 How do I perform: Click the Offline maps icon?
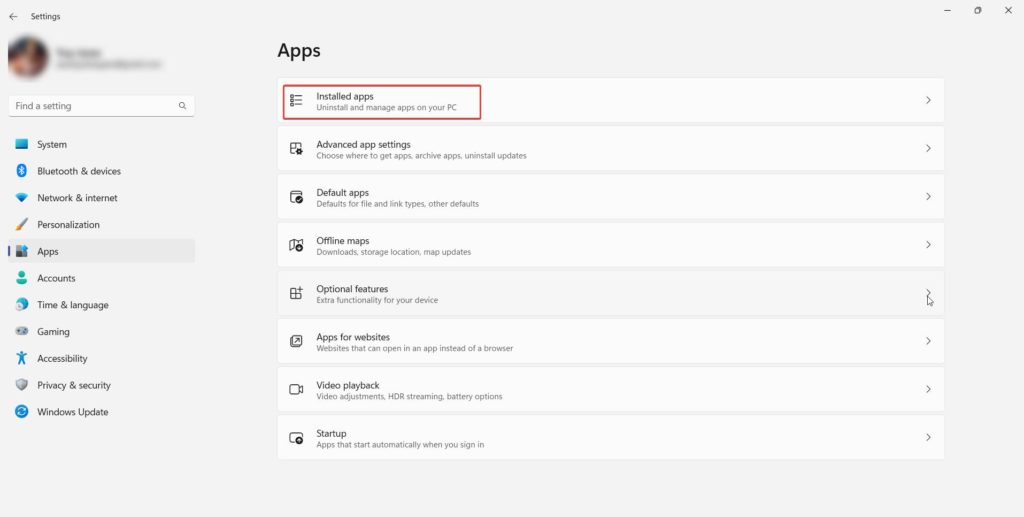tap(296, 245)
